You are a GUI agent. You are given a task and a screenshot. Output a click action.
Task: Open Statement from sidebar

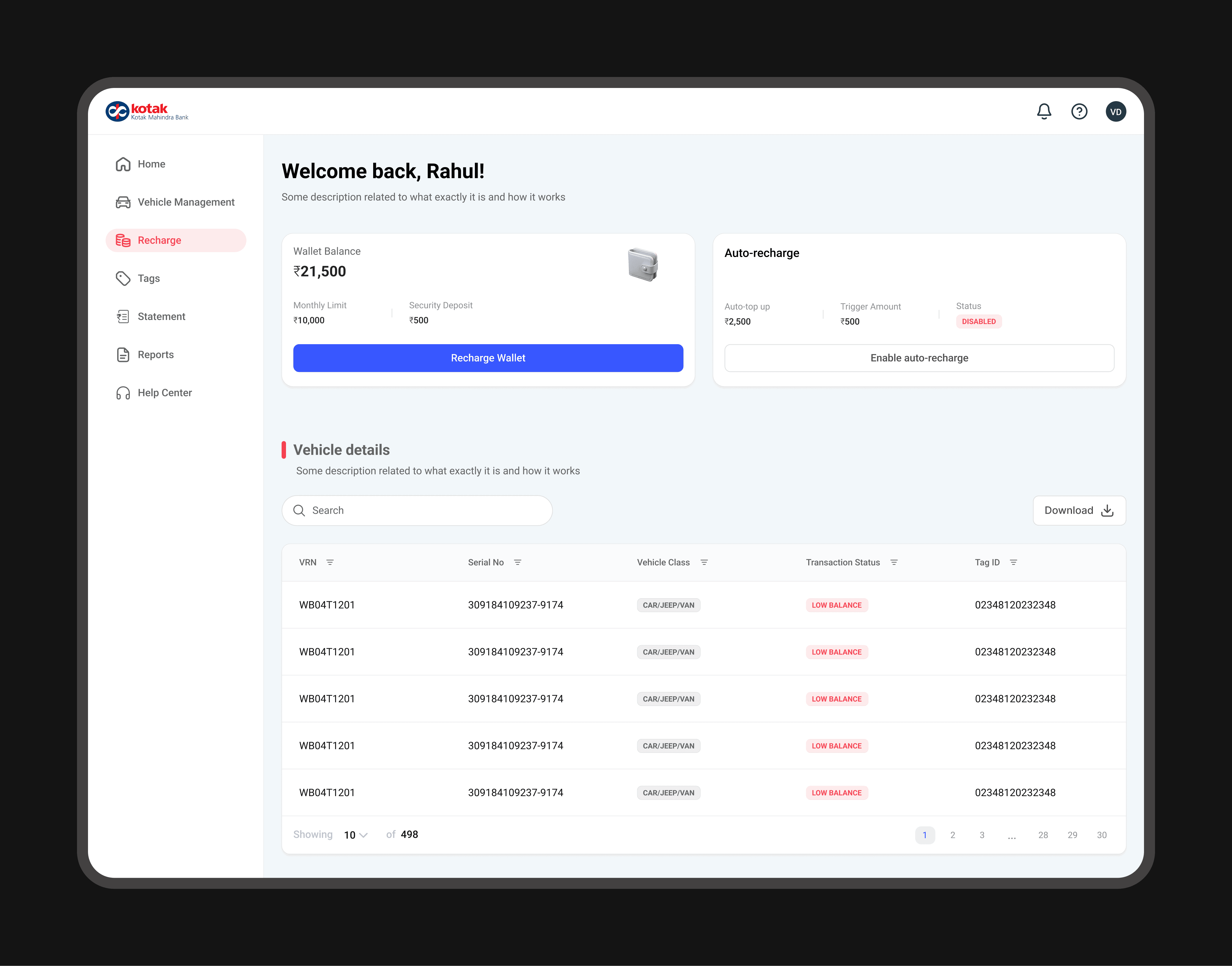(x=161, y=316)
